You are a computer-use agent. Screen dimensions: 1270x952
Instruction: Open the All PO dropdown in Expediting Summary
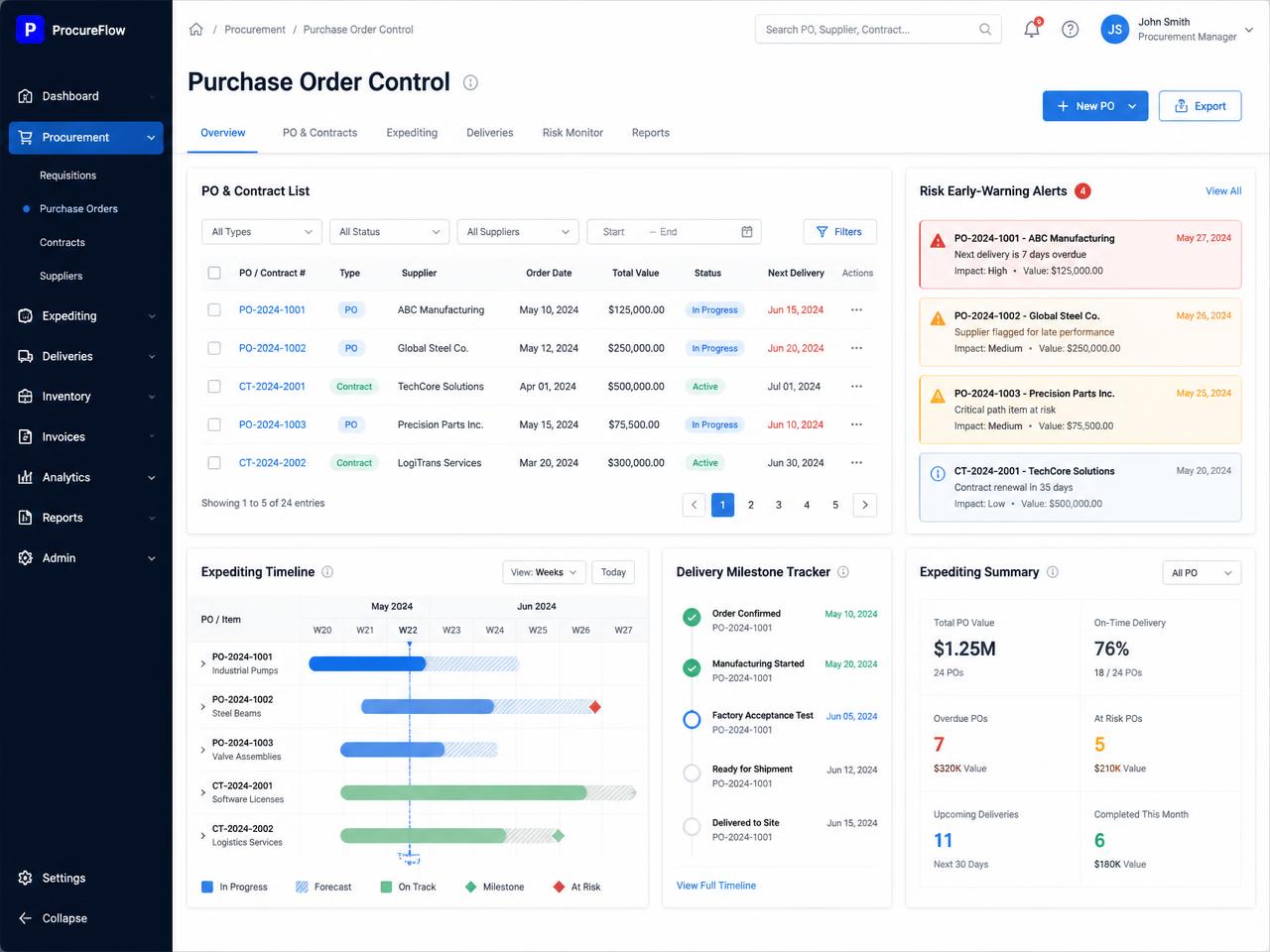coord(1202,572)
